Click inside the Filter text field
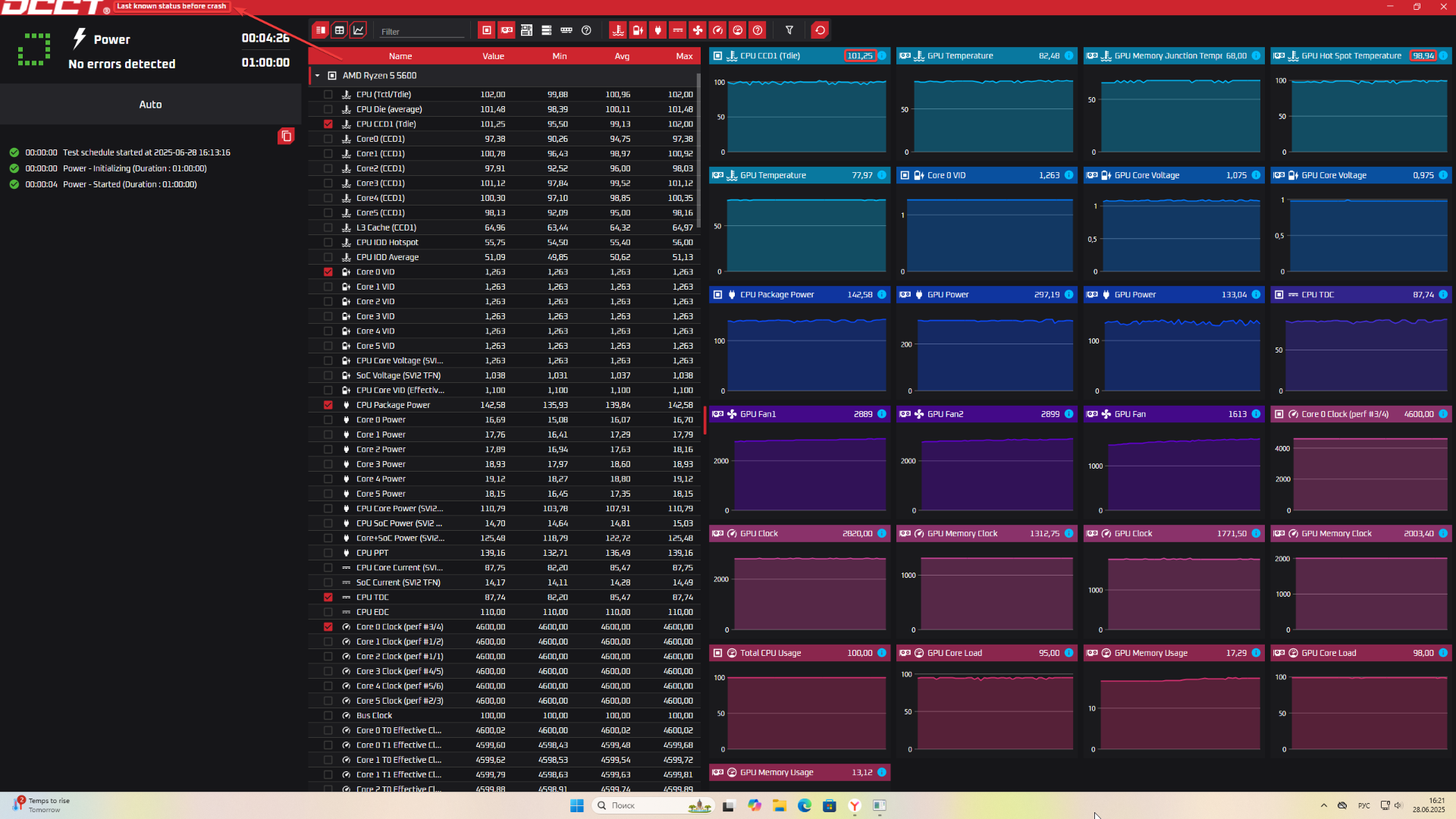This screenshot has width=1456, height=819. pos(422,31)
